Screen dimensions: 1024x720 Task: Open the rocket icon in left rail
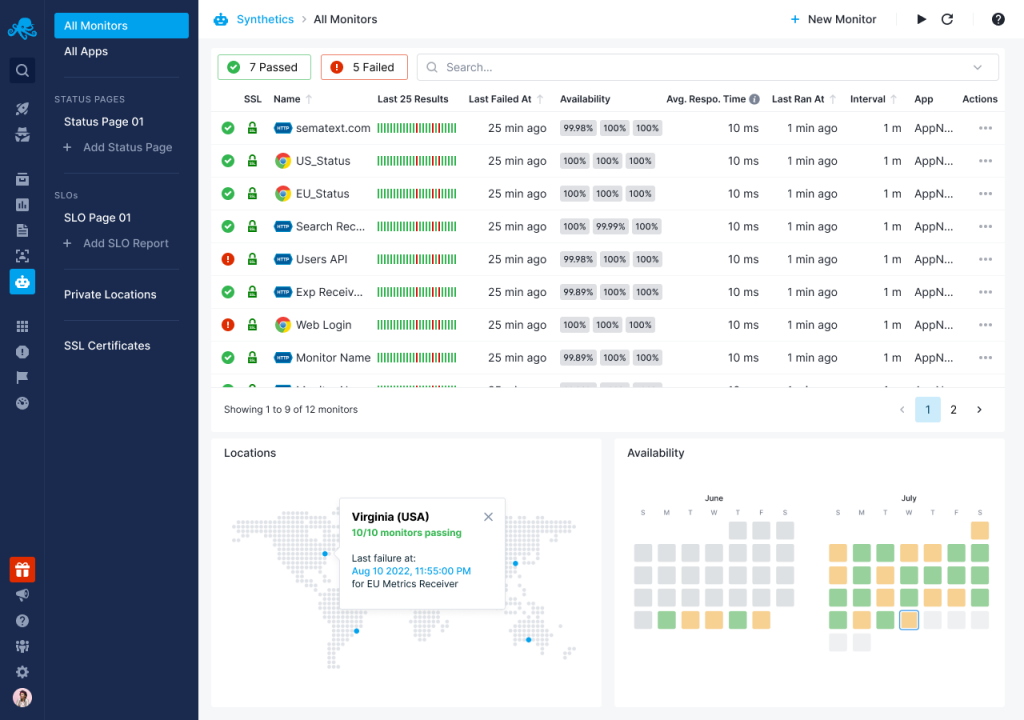point(22,108)
